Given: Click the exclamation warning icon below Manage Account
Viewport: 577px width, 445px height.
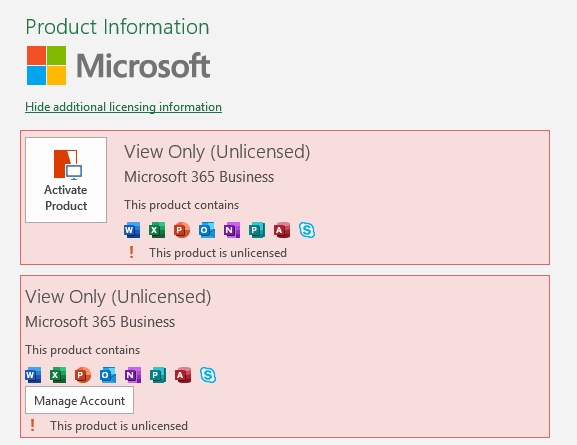Looking at the screenshot, I should [32, 425].
